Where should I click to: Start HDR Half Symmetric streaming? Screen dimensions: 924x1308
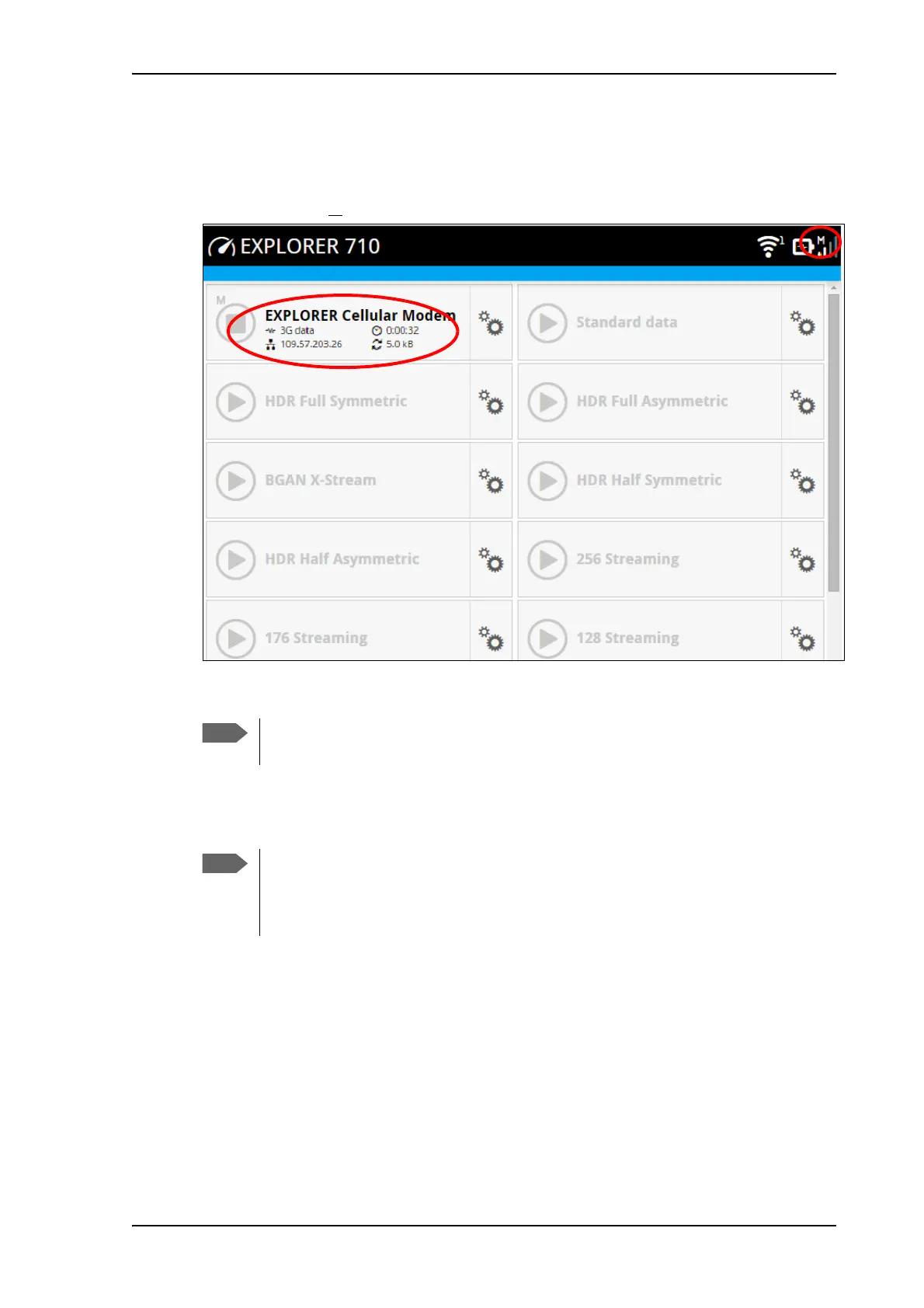547,481
